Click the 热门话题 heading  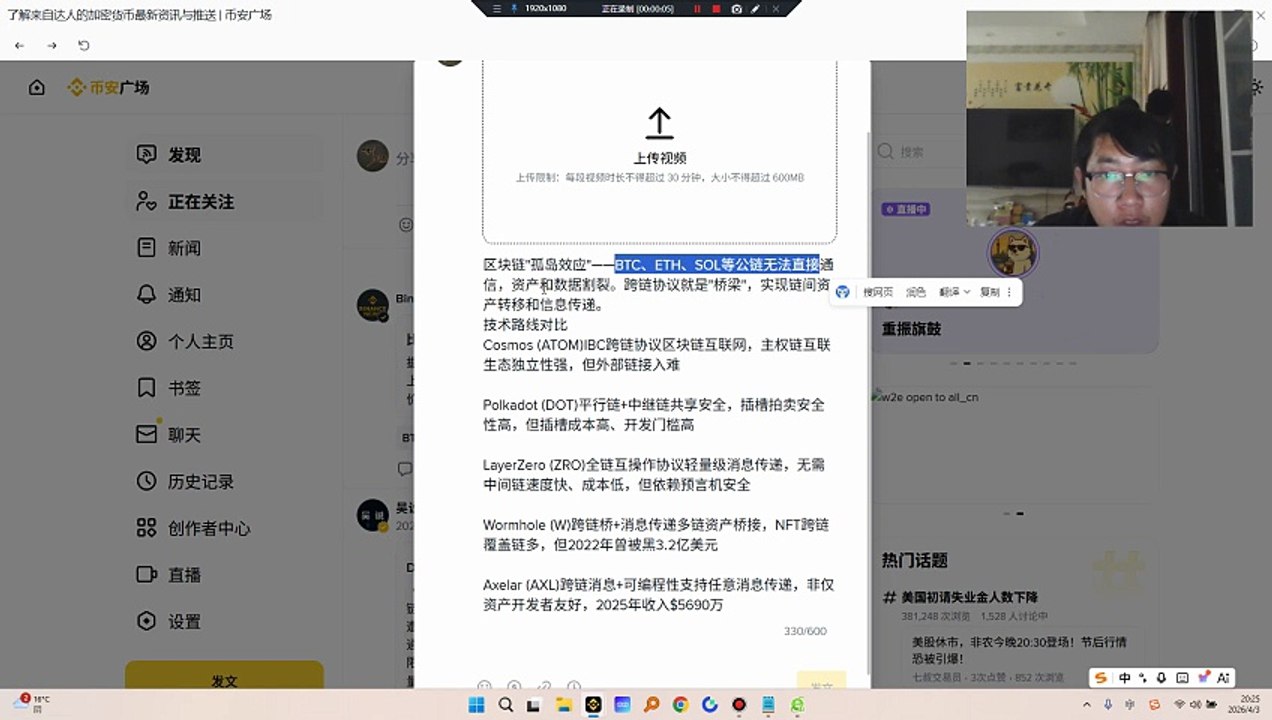(914, 560)
